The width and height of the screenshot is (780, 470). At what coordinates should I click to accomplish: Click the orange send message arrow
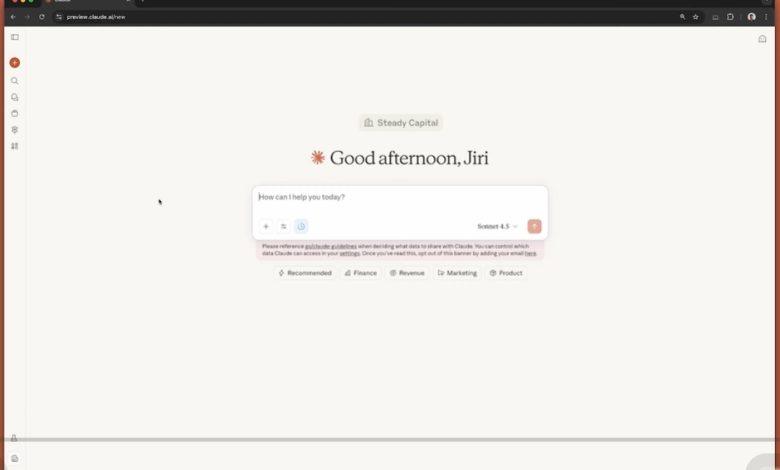[534, 226]
